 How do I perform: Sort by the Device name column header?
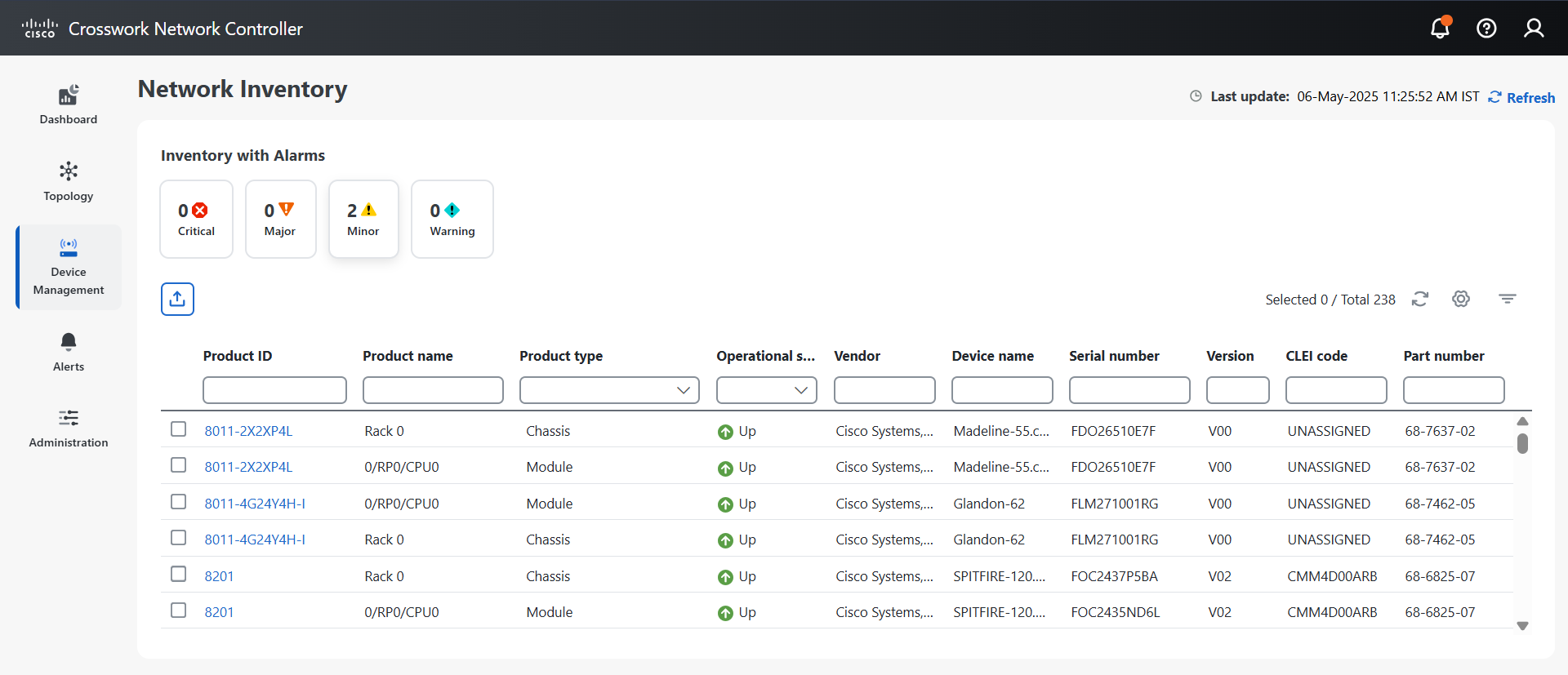tap(992, 356)
